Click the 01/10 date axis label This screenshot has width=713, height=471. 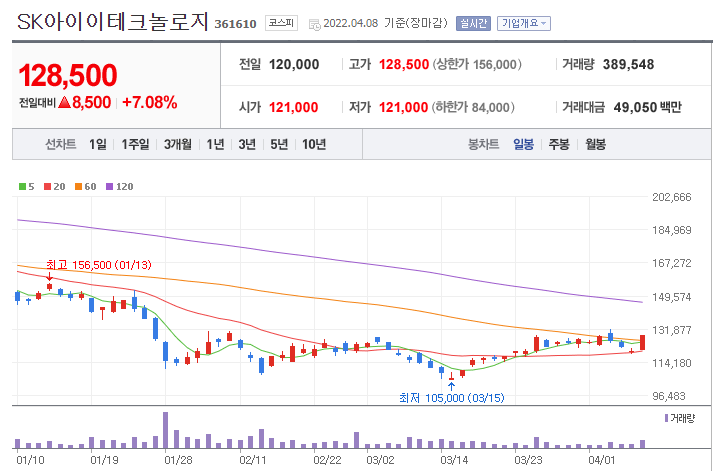click(30, 460)
